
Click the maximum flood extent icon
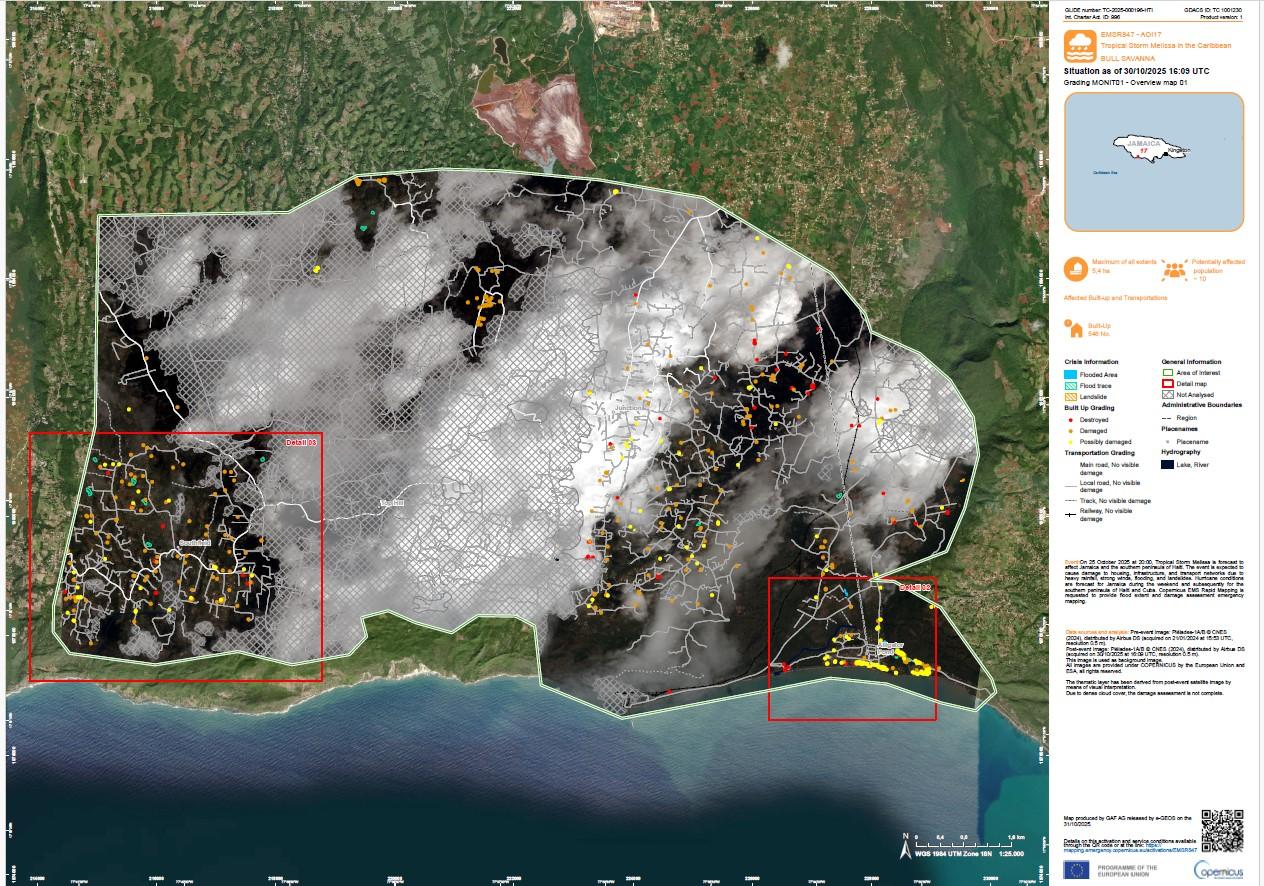pos(1078,269)
